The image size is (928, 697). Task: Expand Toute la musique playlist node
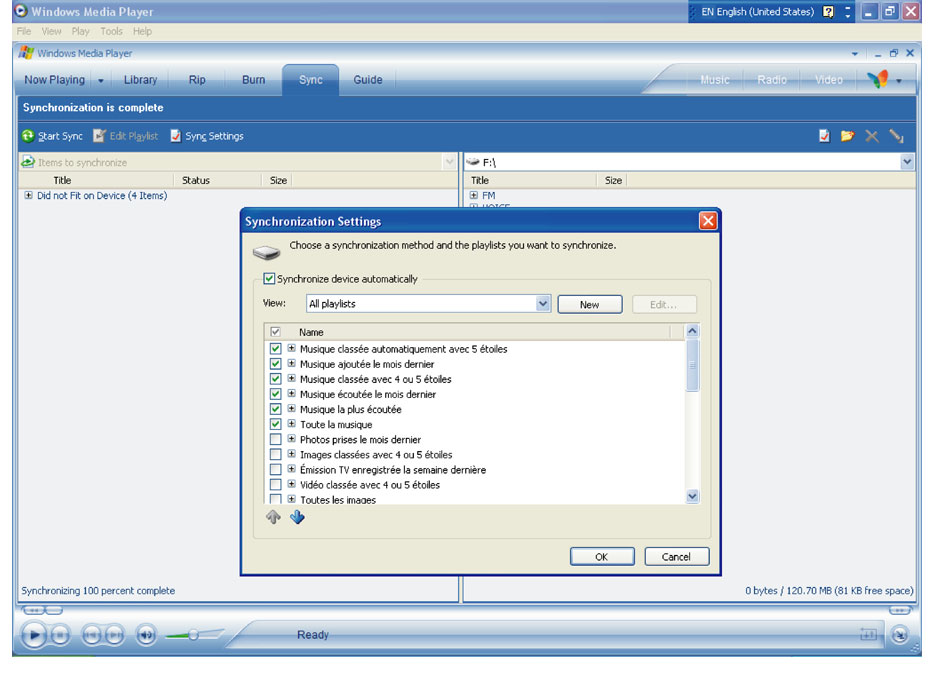coord(292,424)
